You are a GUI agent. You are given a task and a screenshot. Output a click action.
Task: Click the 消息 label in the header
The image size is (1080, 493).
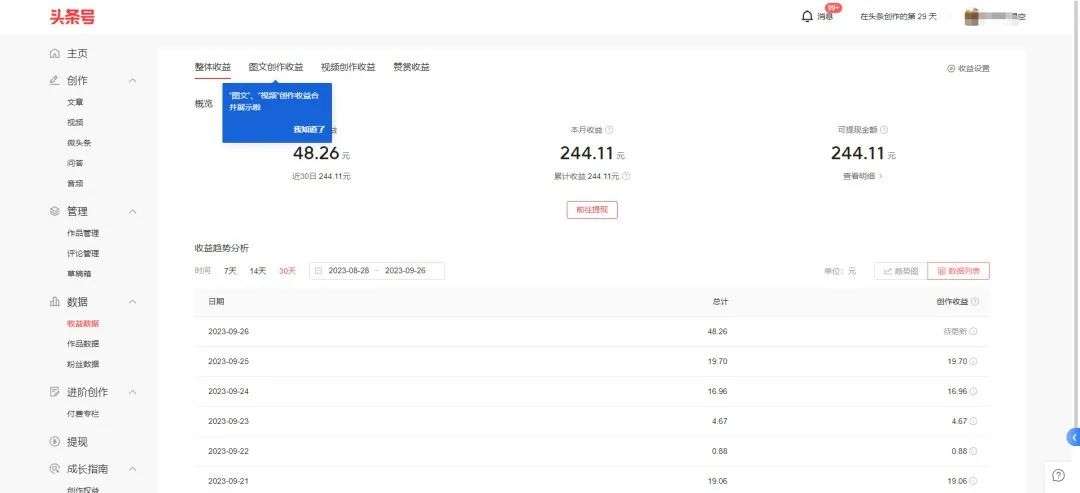(825, 17)
